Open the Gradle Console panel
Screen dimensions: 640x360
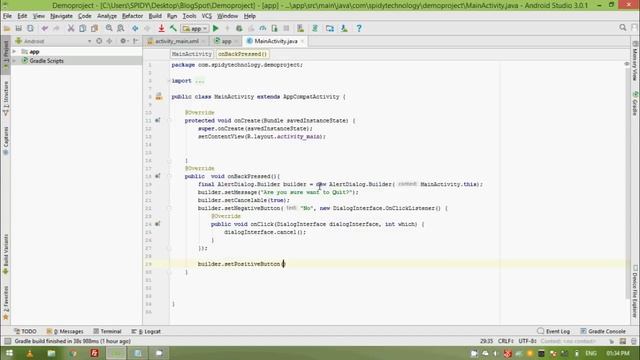tap(603, 331)
